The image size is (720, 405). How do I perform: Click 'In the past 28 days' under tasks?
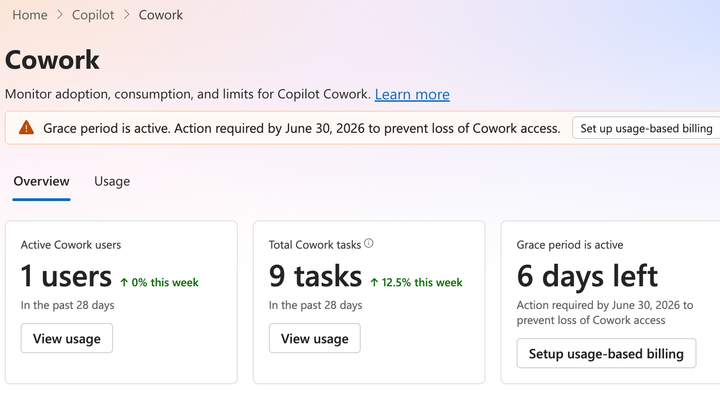[x=315, y=305]
